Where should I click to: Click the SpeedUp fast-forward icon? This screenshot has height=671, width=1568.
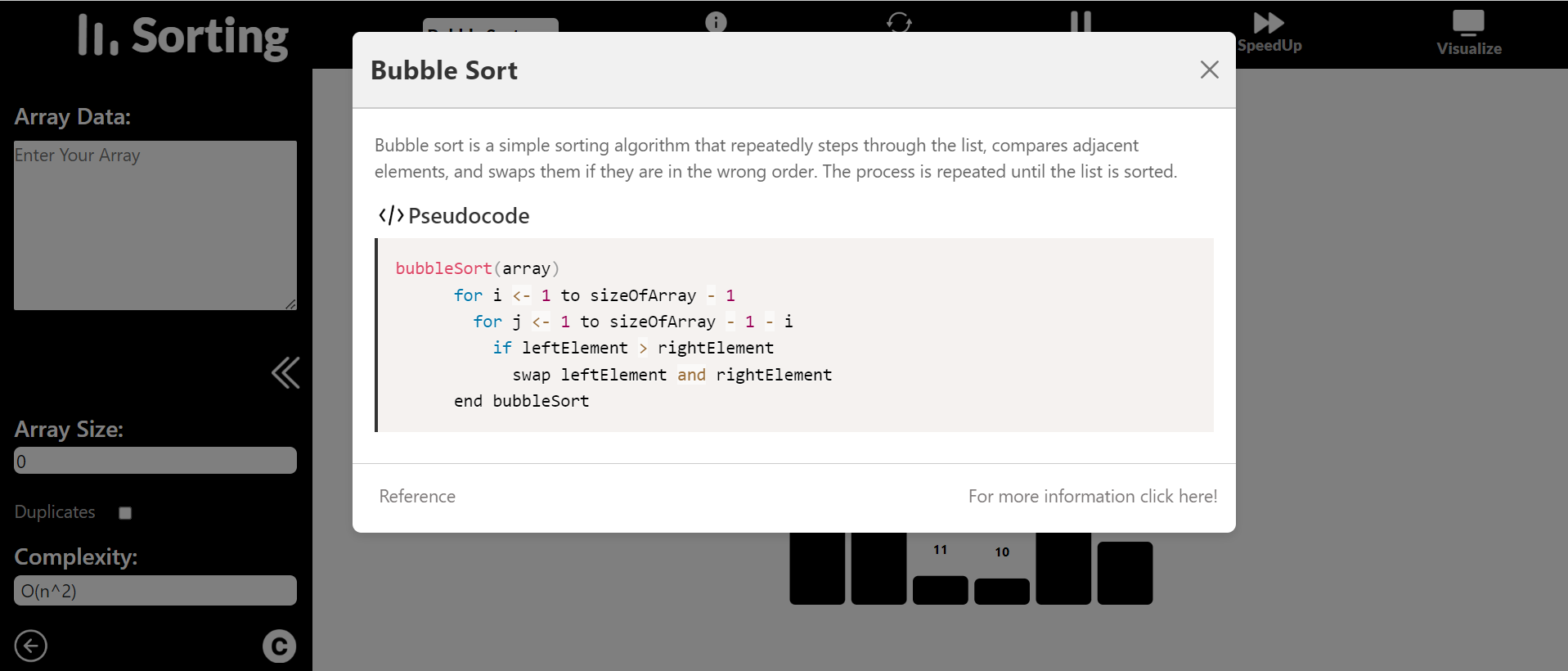pos(1269,23)
